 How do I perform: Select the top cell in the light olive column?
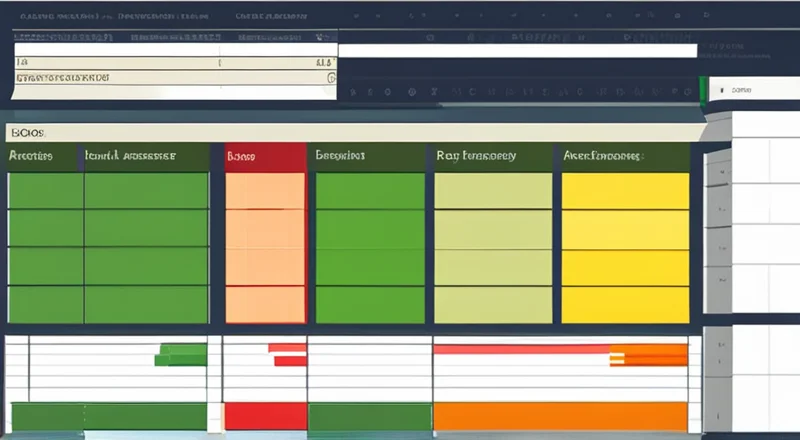[493, 190]
